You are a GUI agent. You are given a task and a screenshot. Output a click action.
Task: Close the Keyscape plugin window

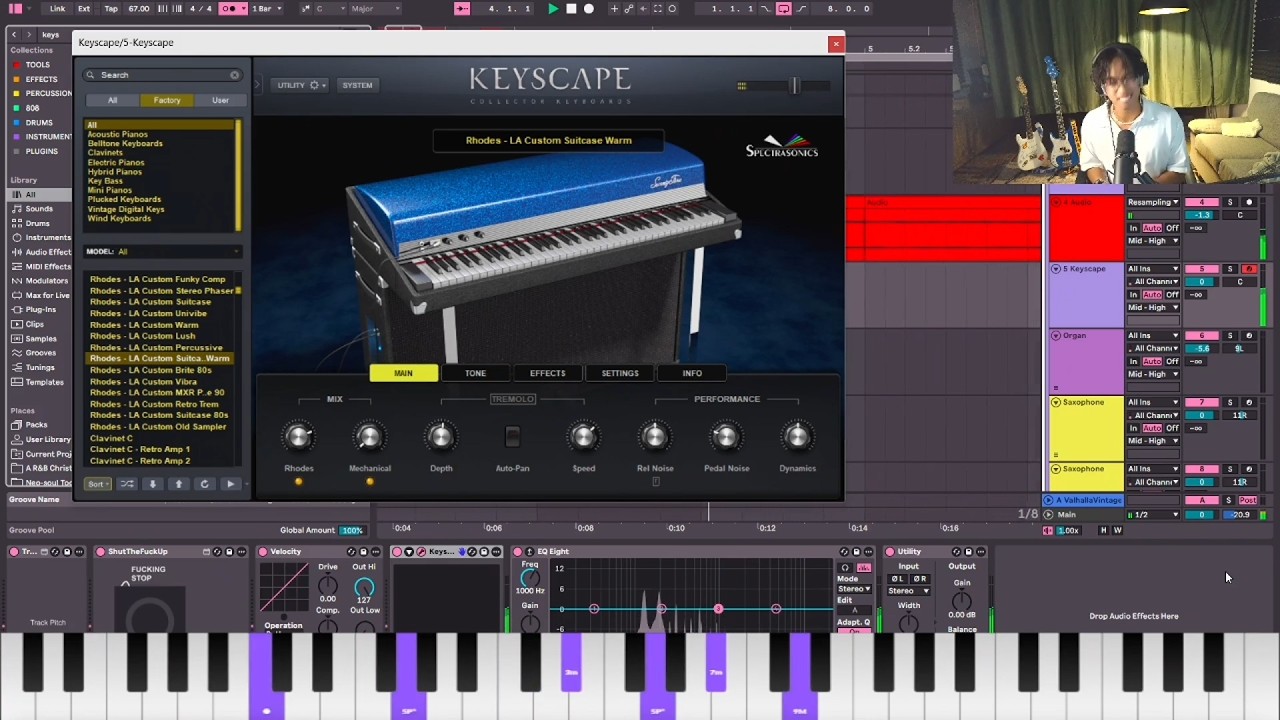(x=836, y=43)
